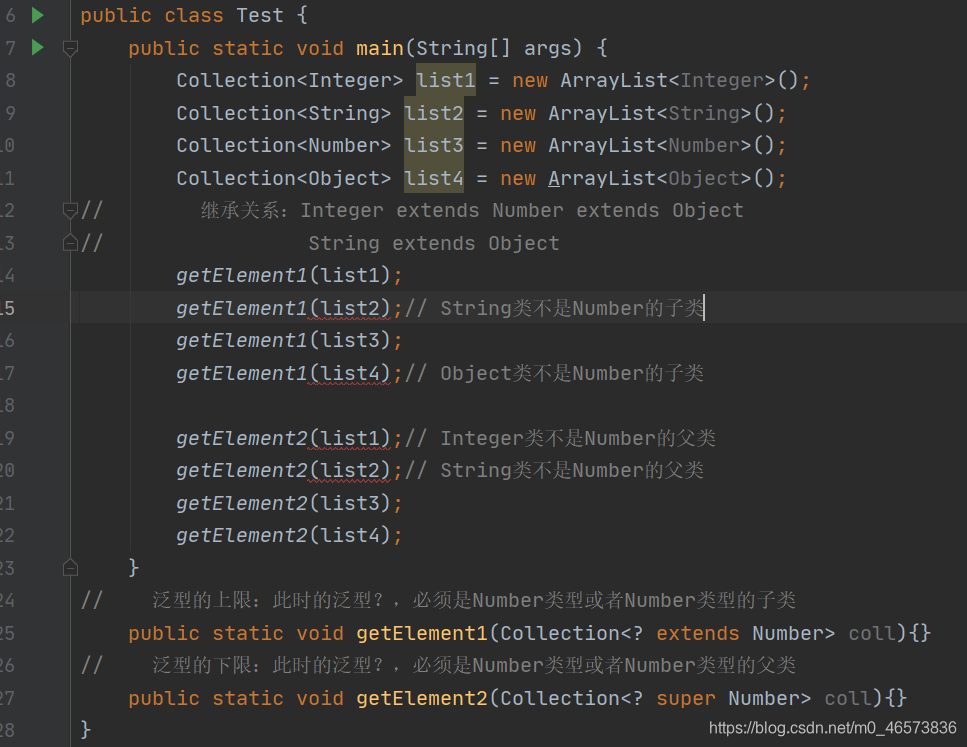This screenshot has height=747, width=967.
Task: Click ArrayList<String> constructor call
Action: (662, 113)
